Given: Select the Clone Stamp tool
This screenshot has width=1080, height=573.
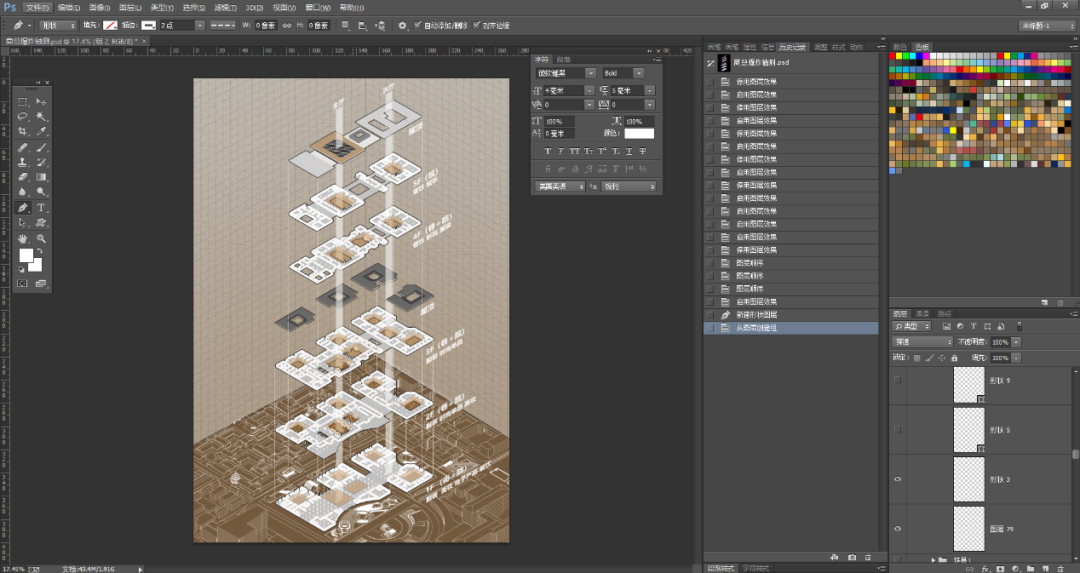Looking at the screenshot, I should tap(23, 163).
